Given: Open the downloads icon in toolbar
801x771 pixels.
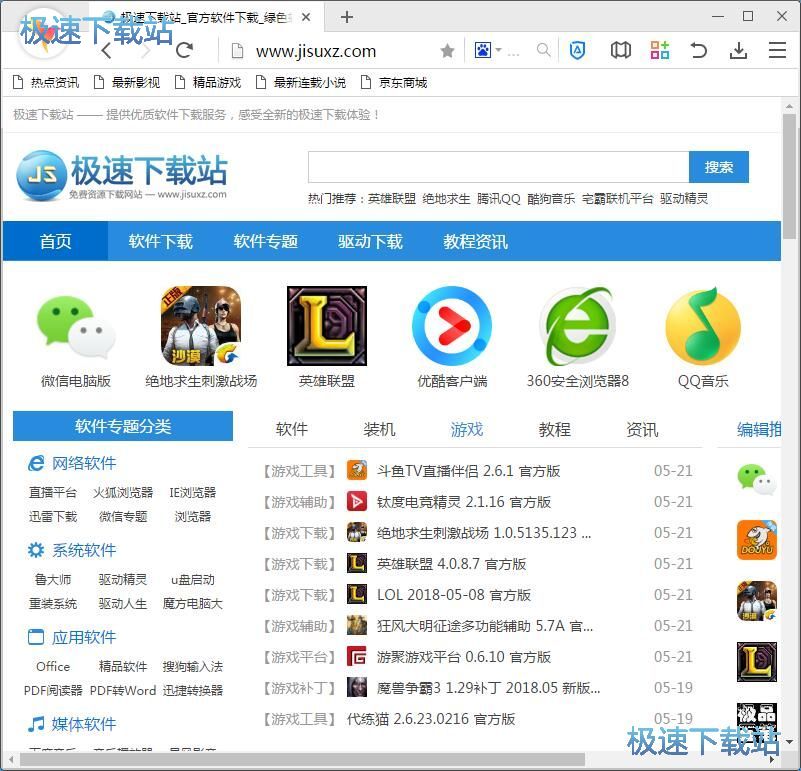Looking at the screenshot, I should [x=738, y=50].
